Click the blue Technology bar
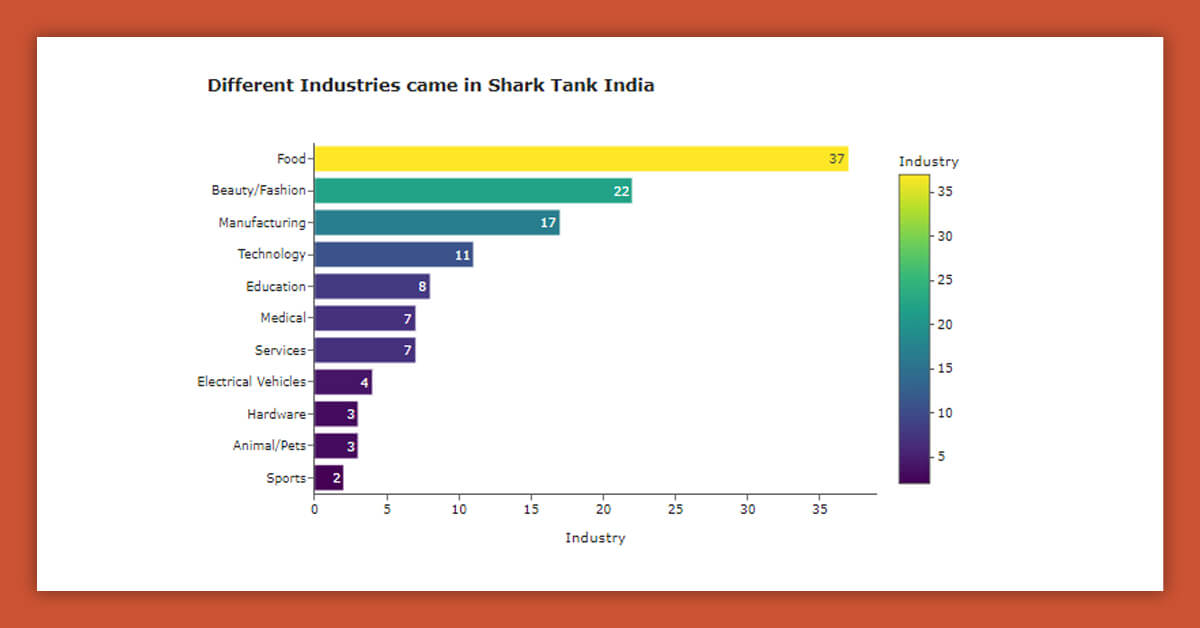Screen dimensions: 1200x628 [393, 255]
